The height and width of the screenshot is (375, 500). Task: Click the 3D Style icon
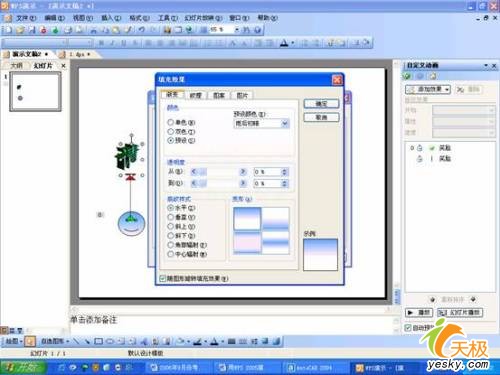coord(276,341)
